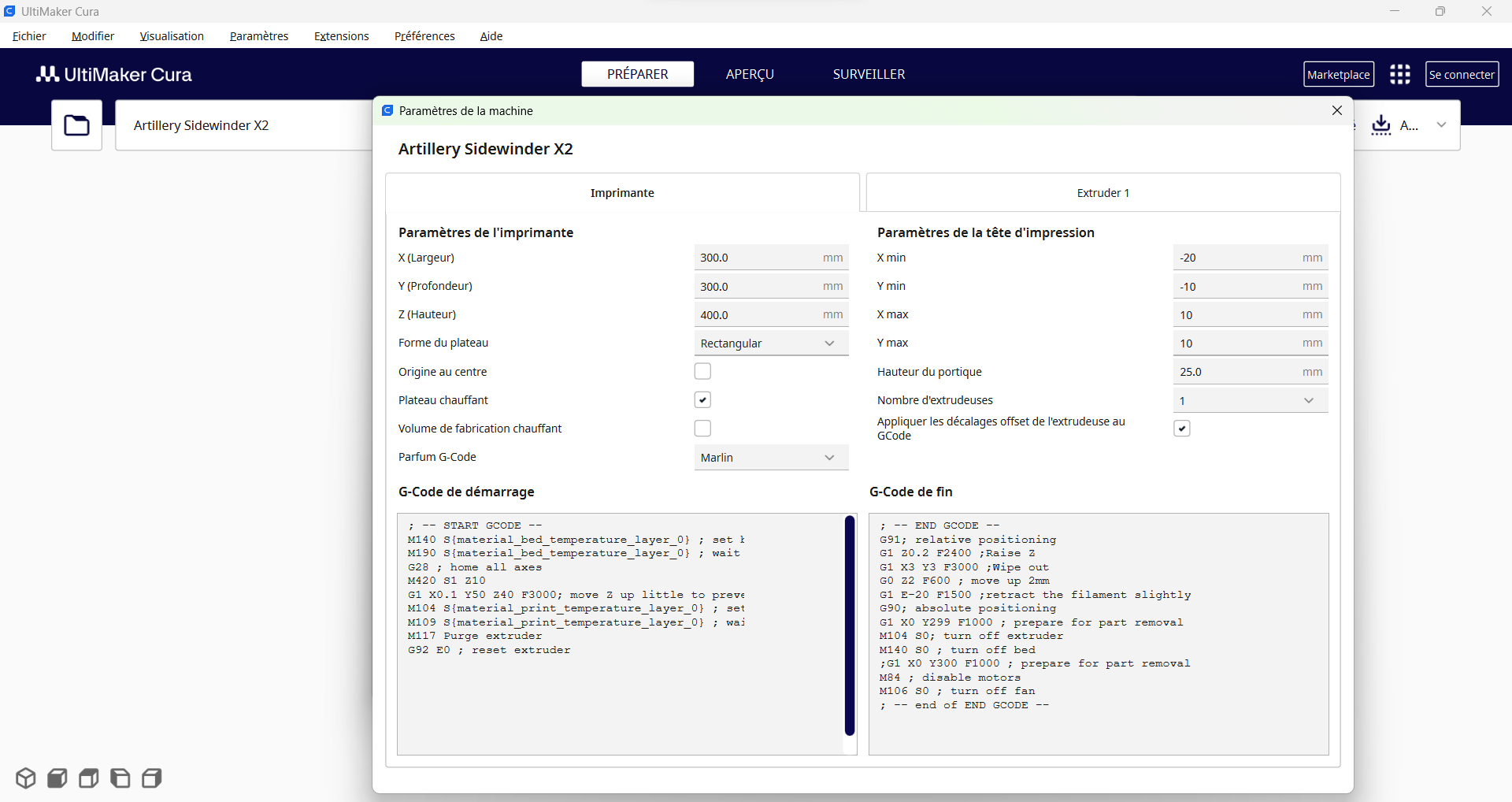Click the 'M117 Purge extruder' line
The height and width of the screenshot is (802, 1512).
point(475,636)
